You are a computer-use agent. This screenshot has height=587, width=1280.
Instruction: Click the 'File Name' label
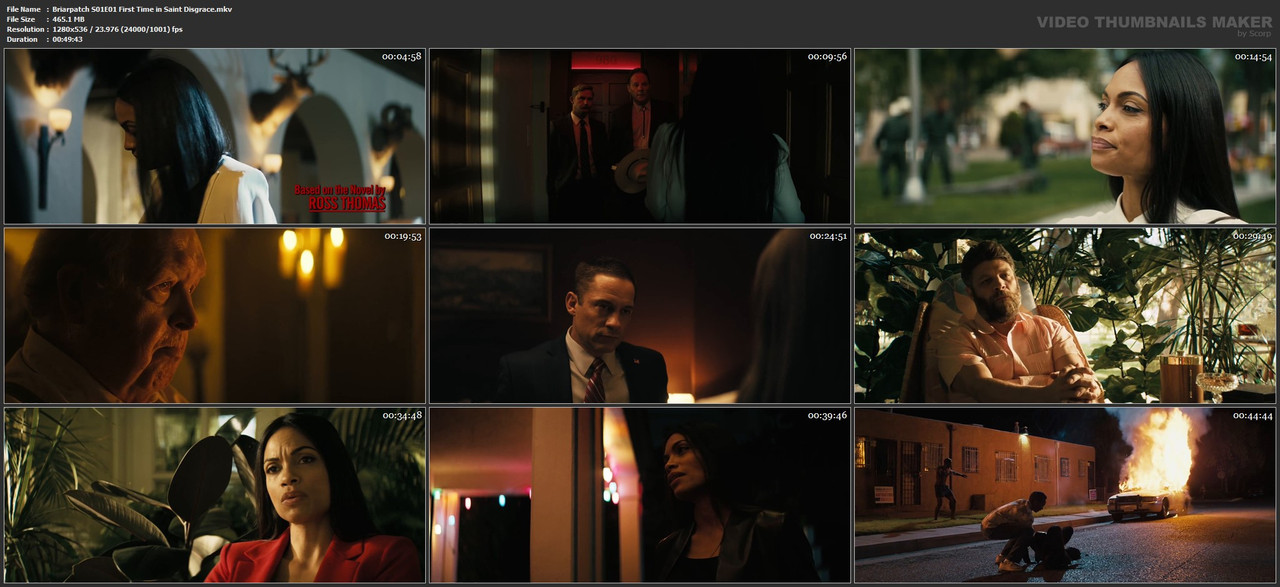(x=24, y=9)
